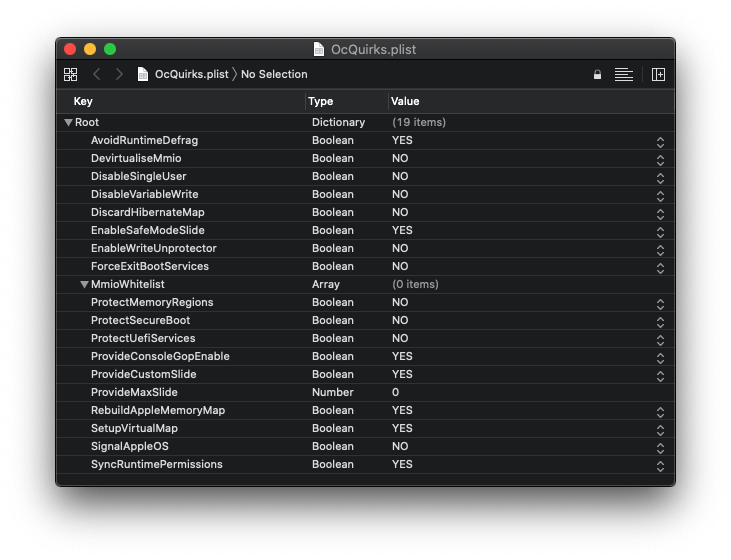Click the Number type of ProvideMaxSlide
This screenshot has height=560, width=731.
coord(332,392)
